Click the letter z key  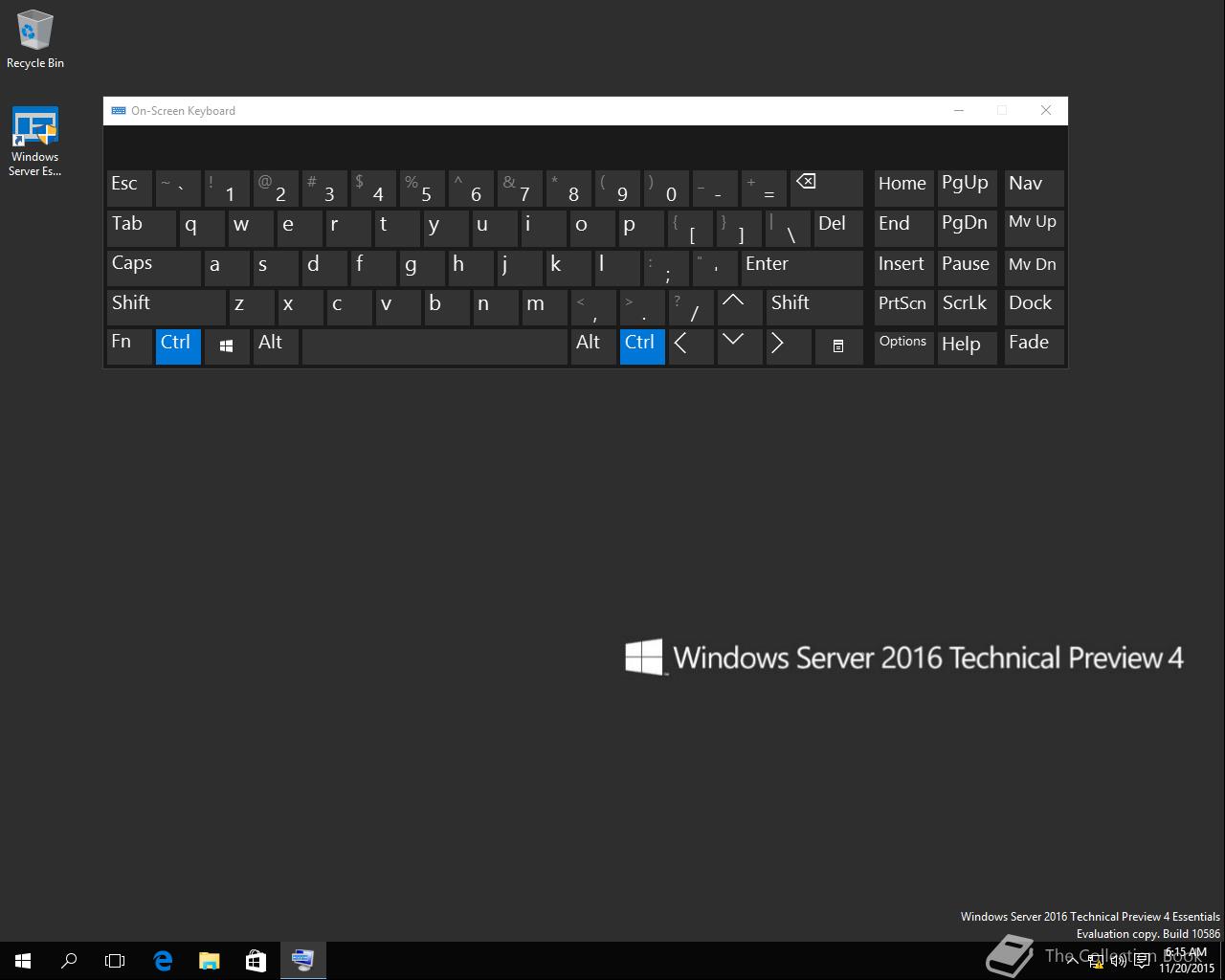pos(251,307)
